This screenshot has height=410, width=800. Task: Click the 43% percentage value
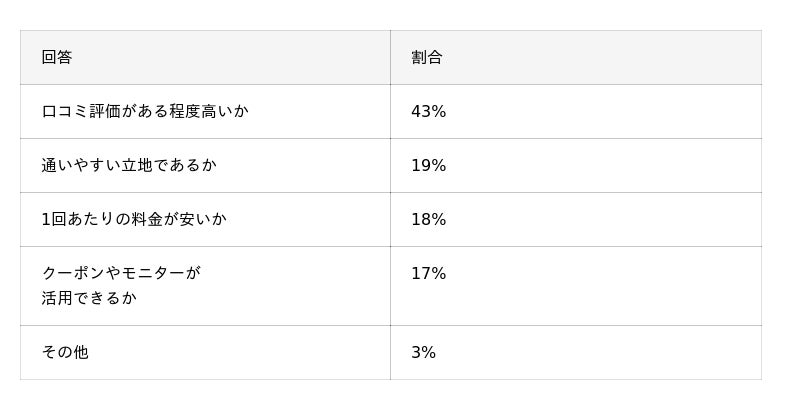(x=428, y=112)
